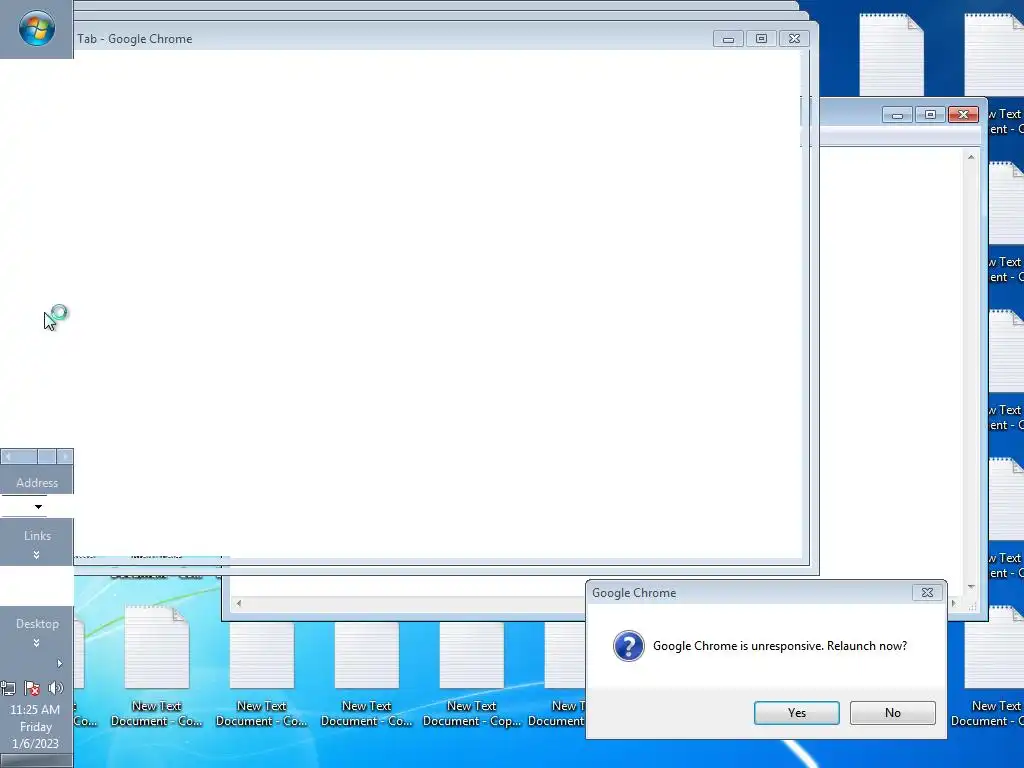Select the 'Document - Cop...' desktop file

coord(472,676)
